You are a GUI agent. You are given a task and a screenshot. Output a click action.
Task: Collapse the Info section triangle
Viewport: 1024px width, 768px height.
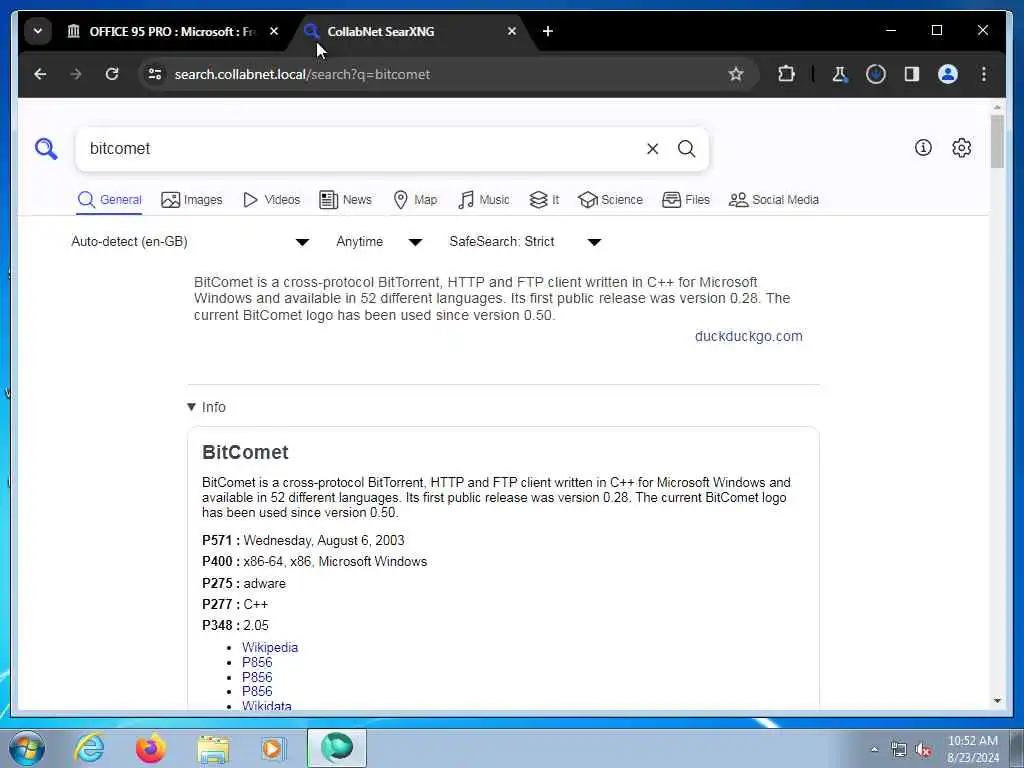point(191,407)
